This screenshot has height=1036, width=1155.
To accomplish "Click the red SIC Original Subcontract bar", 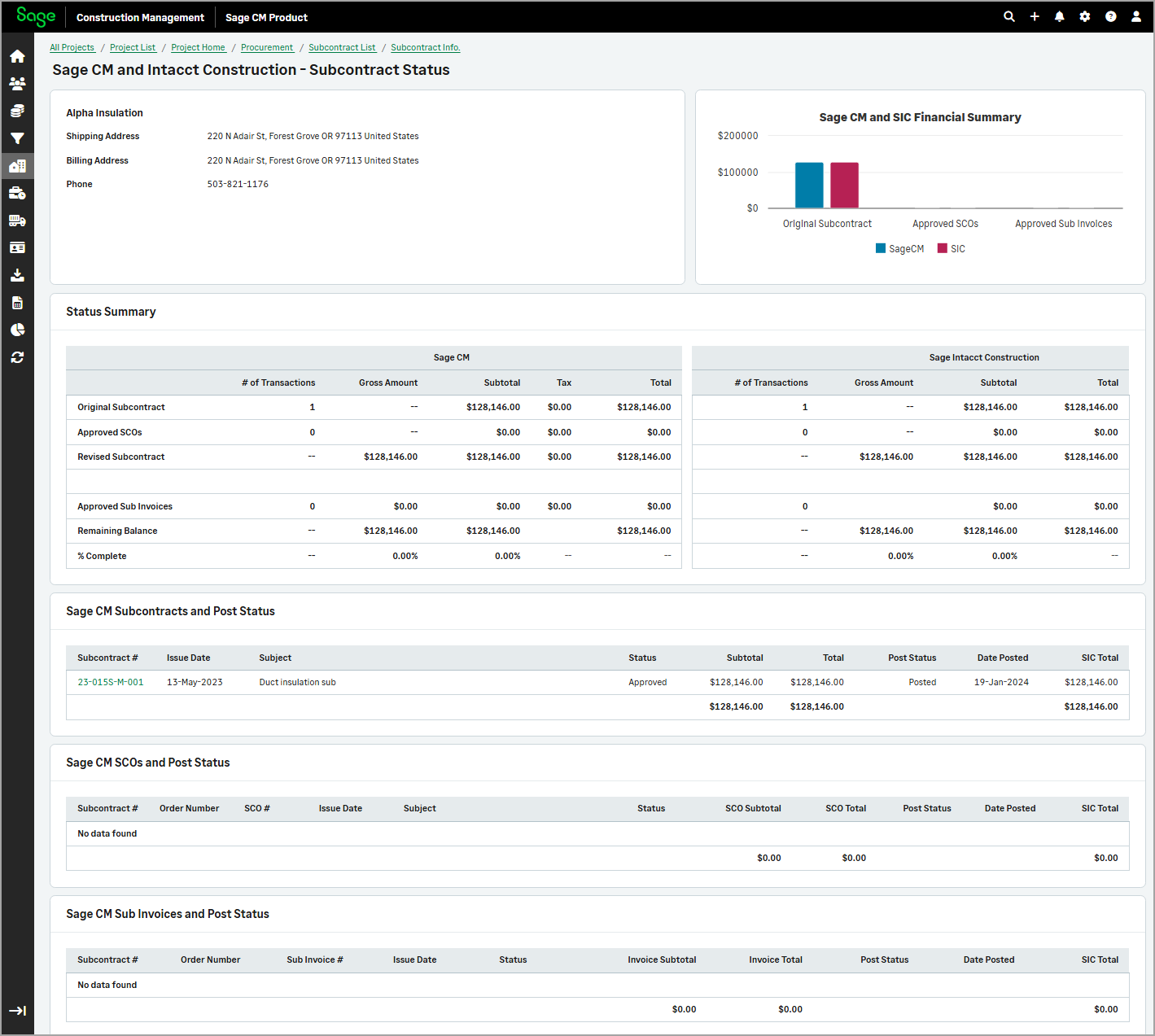I will click(844, 186).
